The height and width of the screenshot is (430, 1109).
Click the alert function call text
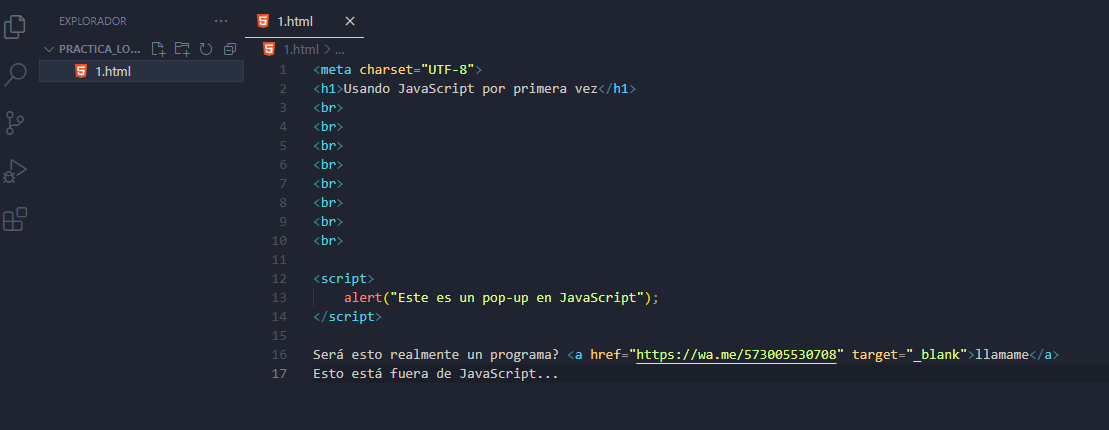point(363,298)
